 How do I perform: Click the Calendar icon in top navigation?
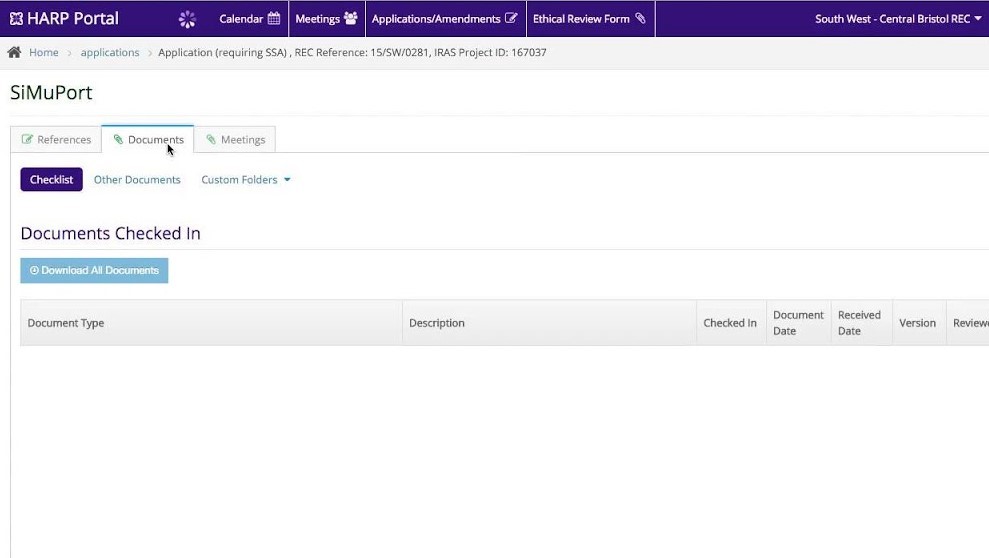(274, 18)
